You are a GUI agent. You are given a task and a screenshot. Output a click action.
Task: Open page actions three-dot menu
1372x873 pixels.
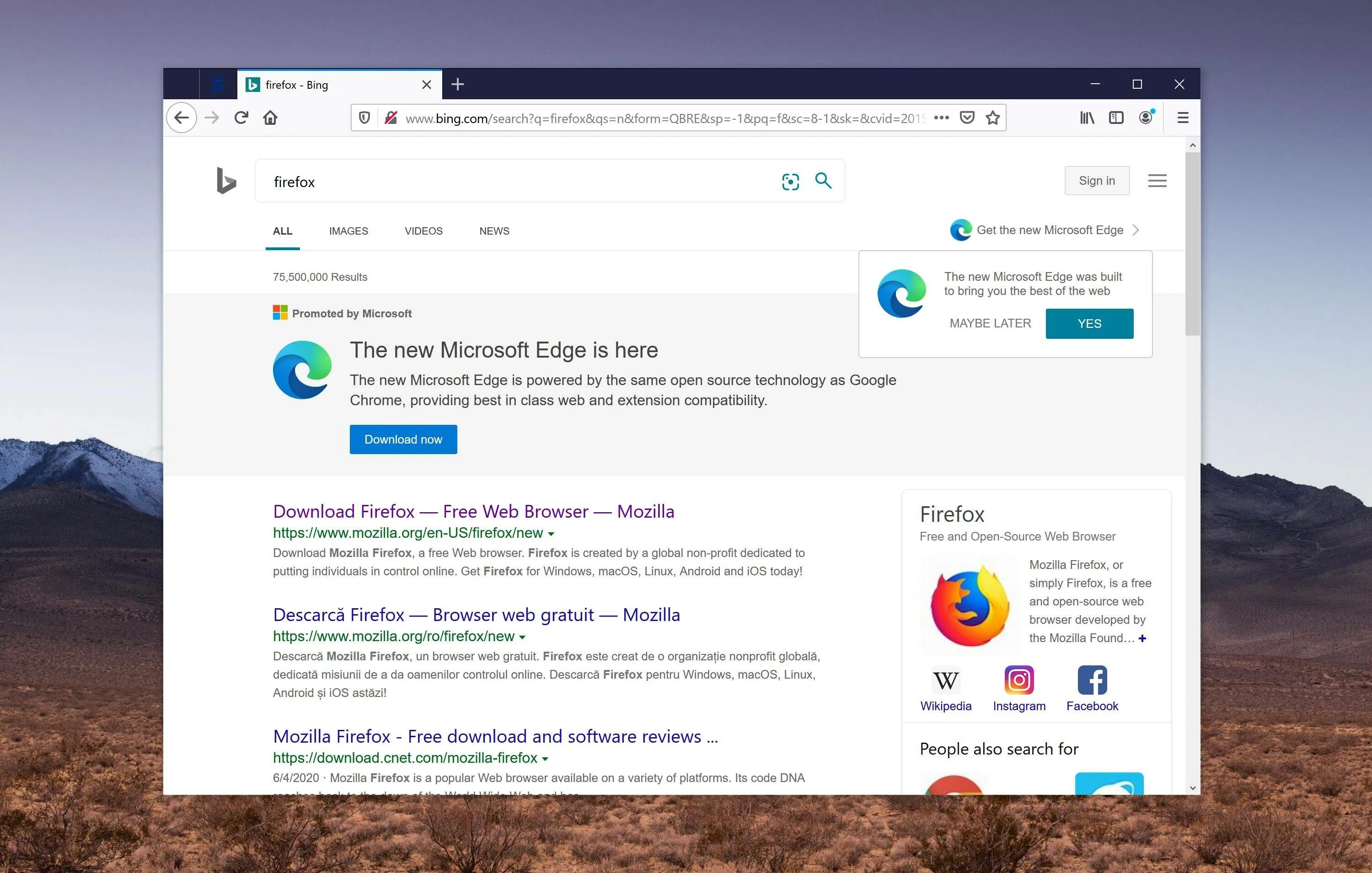[x=941, y=118]
